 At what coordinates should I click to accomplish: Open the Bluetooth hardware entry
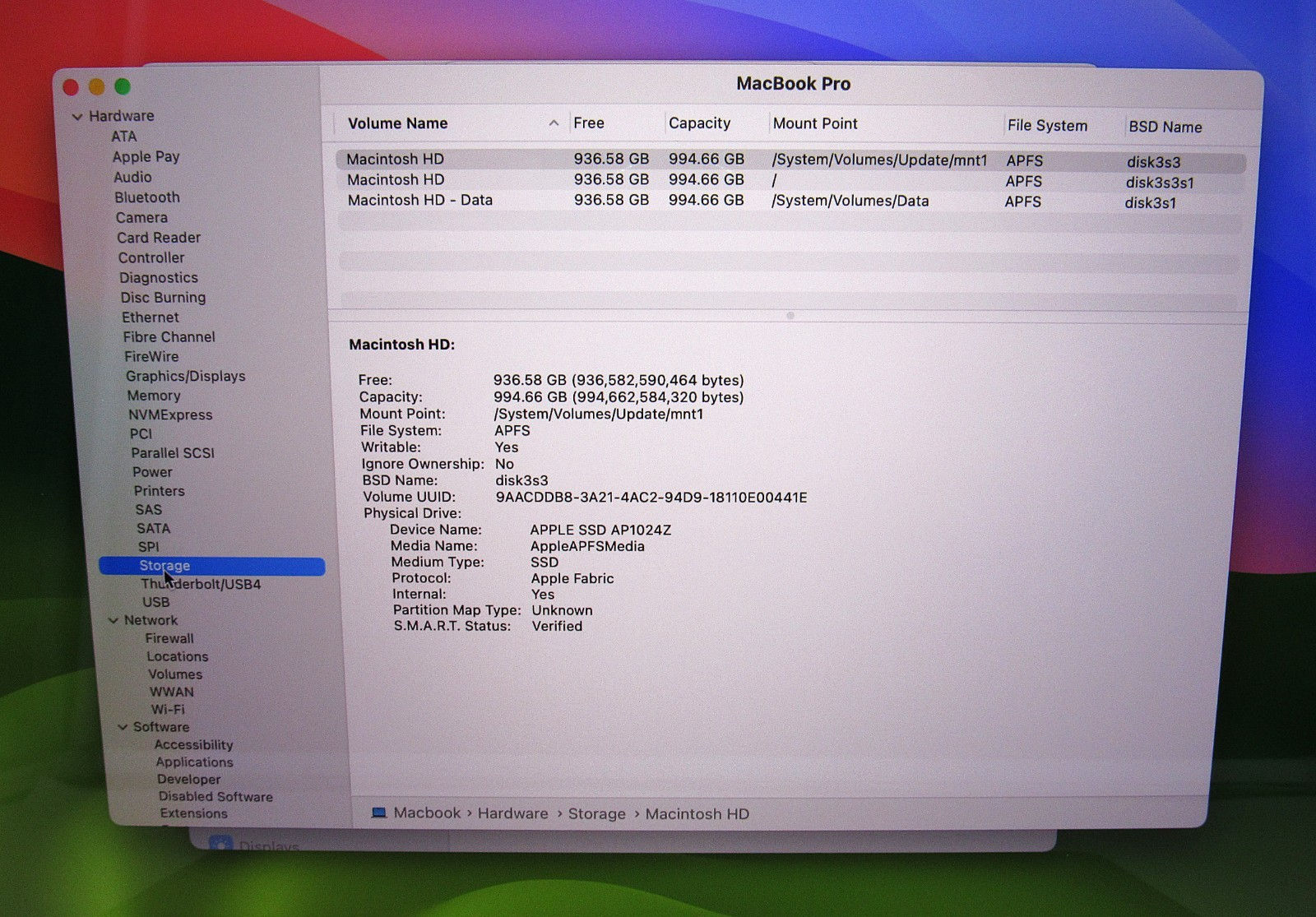(x=147, y=197)
